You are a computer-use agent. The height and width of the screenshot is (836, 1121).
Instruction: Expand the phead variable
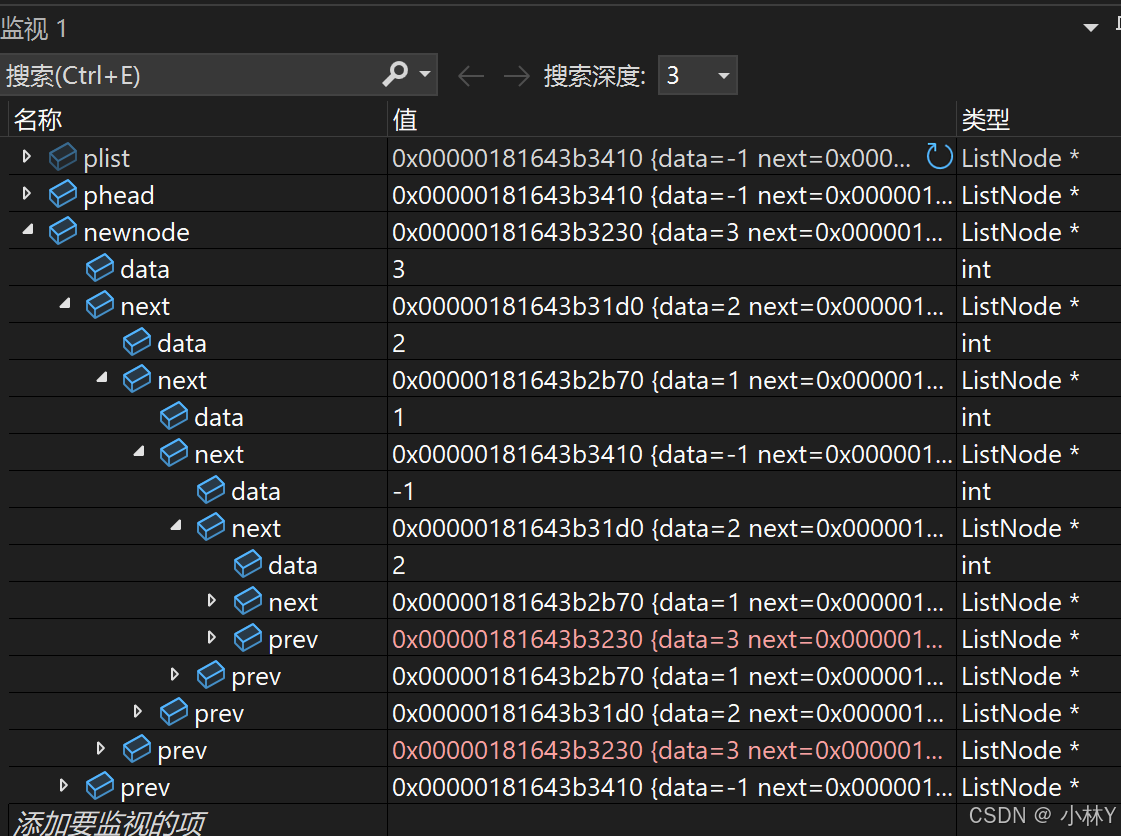26,193
